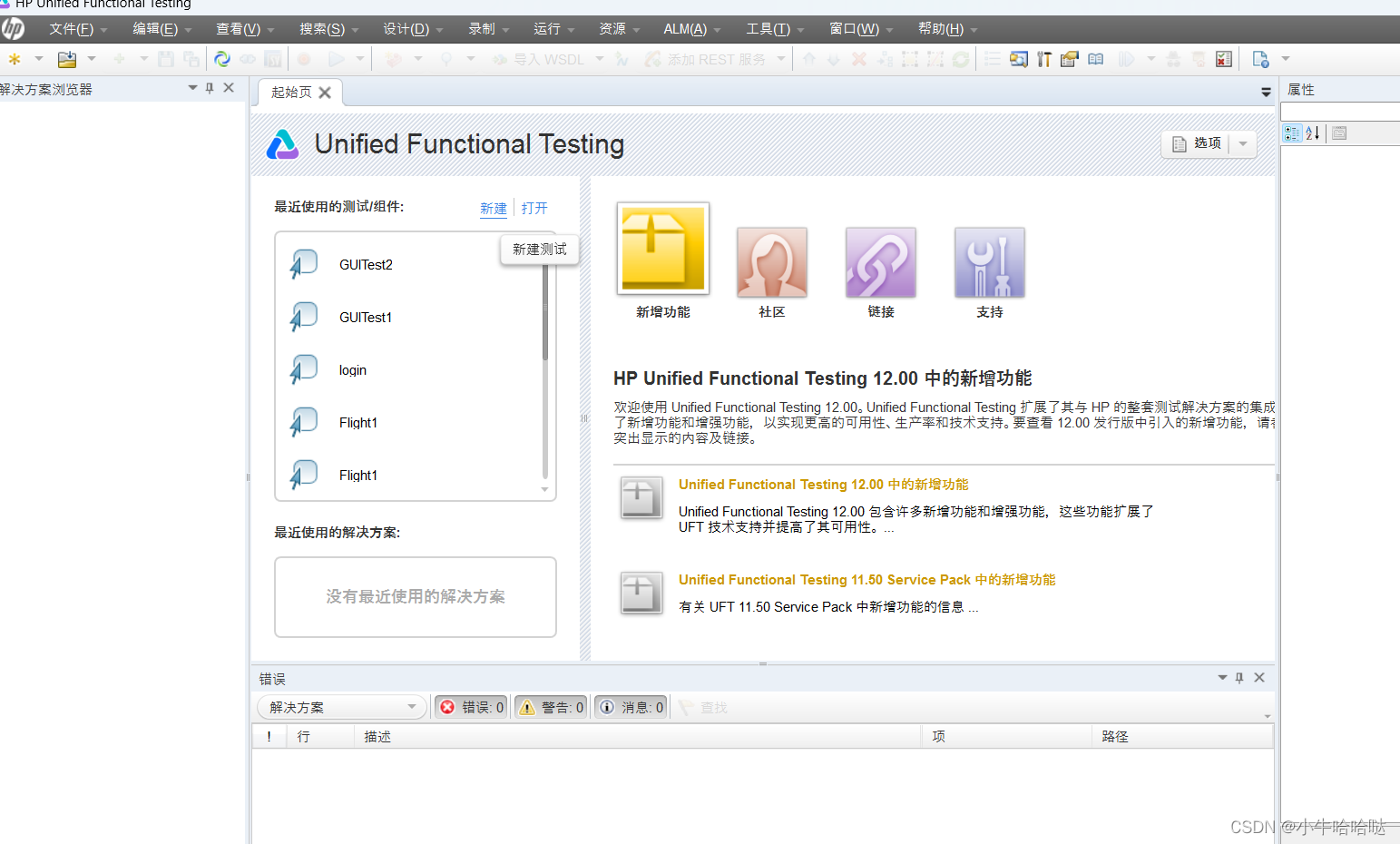Create a new test using the asterisk toolbar icon
This screenshot has height=844, width=1400.
(14, 58)
